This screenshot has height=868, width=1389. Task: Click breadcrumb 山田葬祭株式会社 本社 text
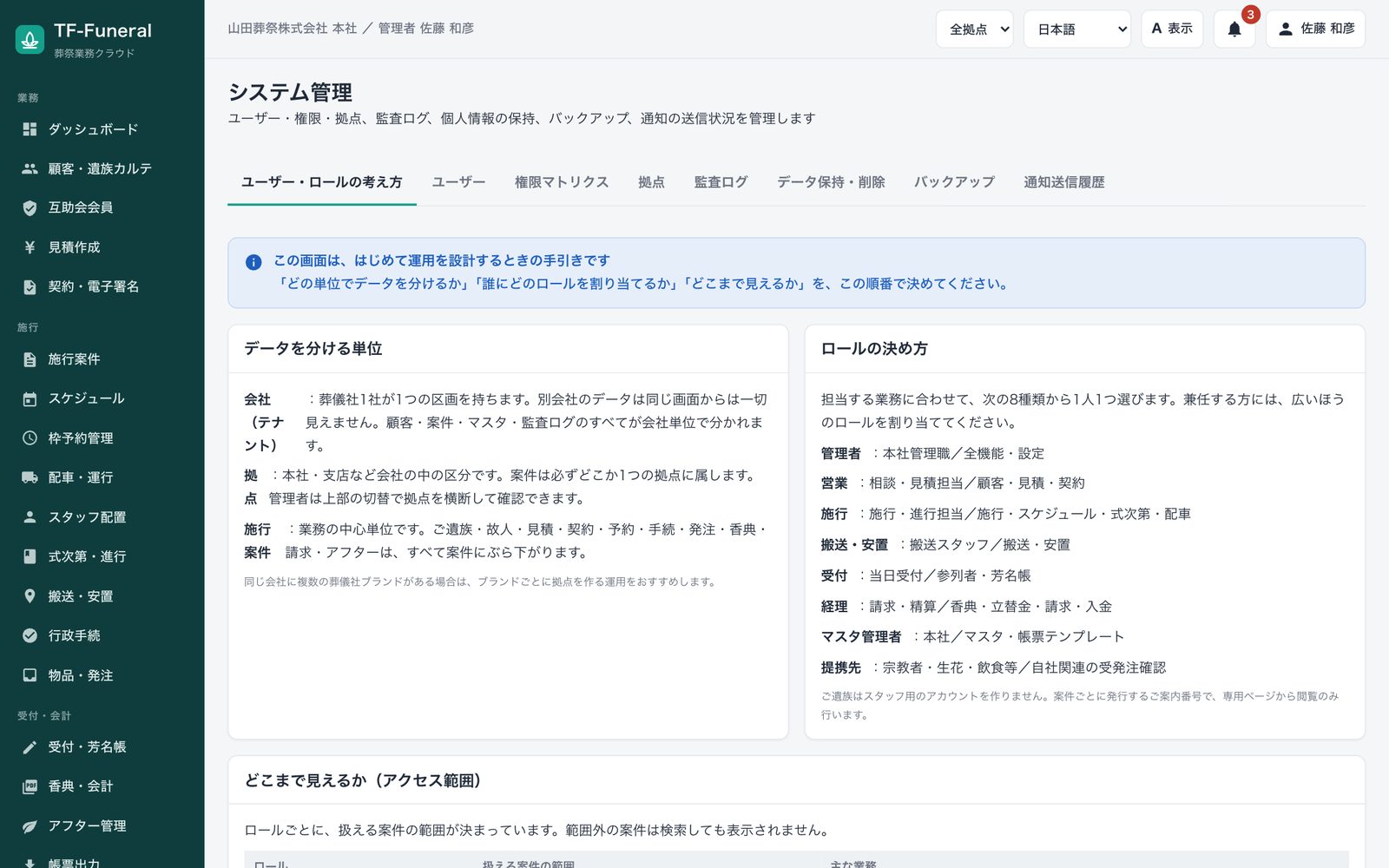coord(293,29)
